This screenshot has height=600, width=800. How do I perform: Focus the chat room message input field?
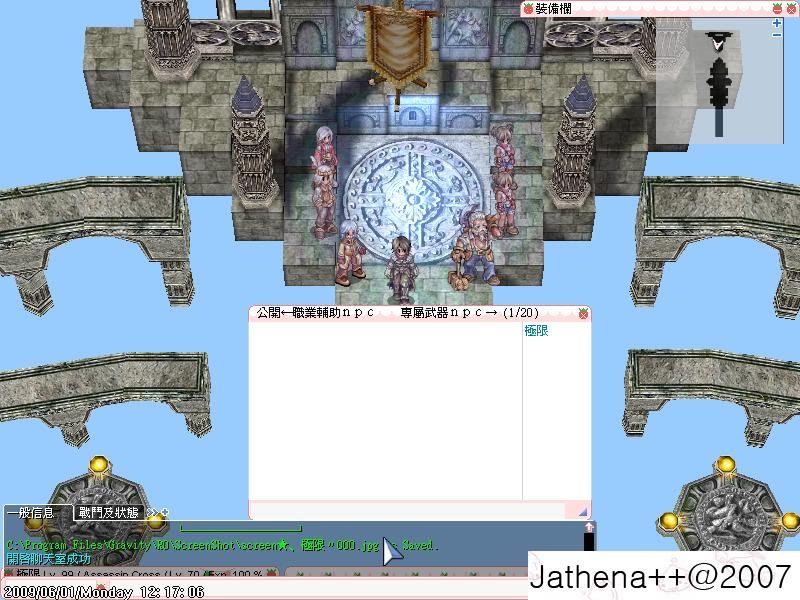pos(408,510)
